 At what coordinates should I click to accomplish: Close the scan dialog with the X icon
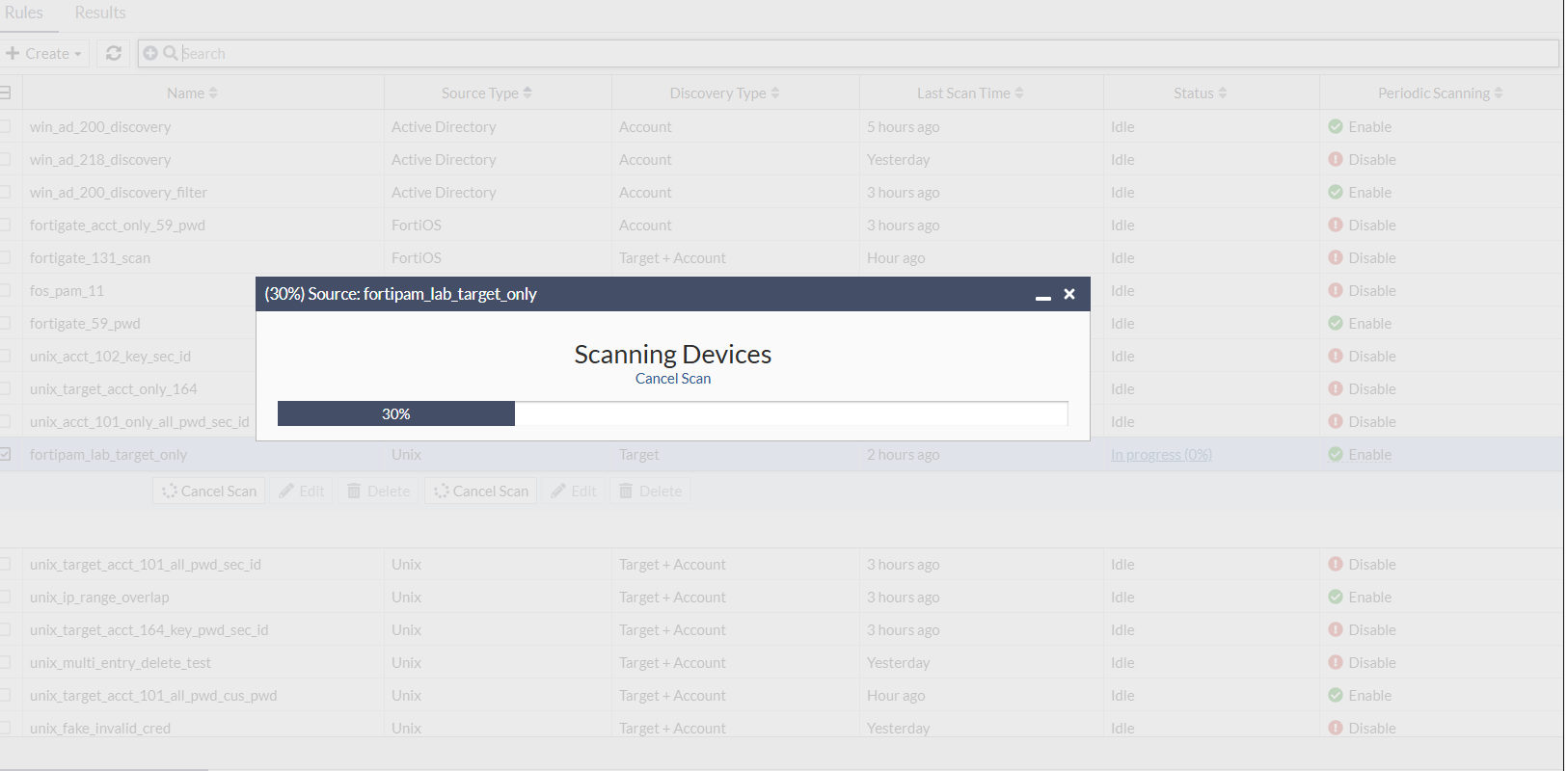pyautogui.click(x=1069, y=294)
